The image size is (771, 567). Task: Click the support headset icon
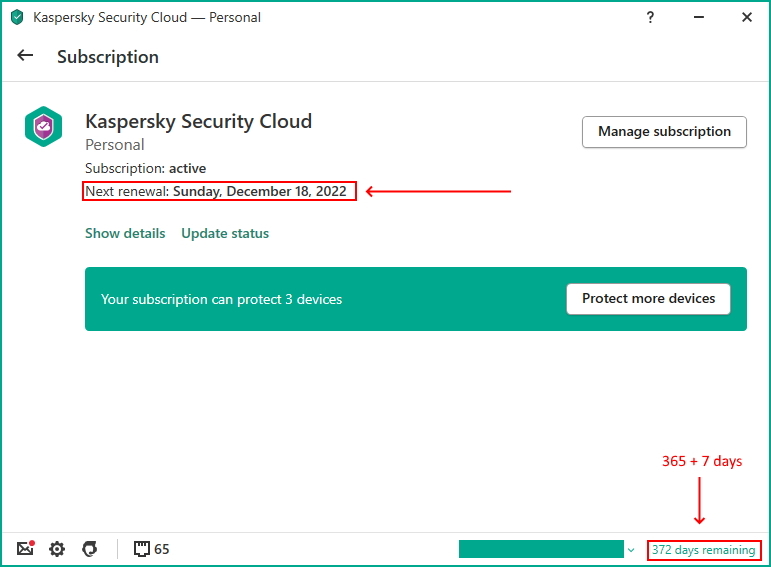click(90, 549)
